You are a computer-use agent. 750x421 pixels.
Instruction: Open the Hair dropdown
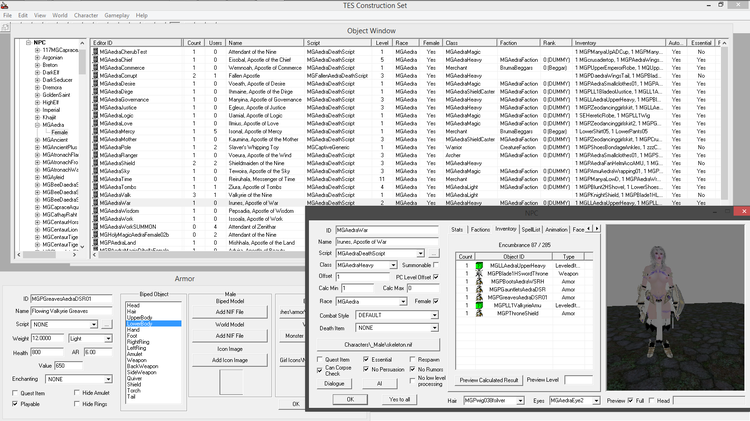click(x=520, y=400)
